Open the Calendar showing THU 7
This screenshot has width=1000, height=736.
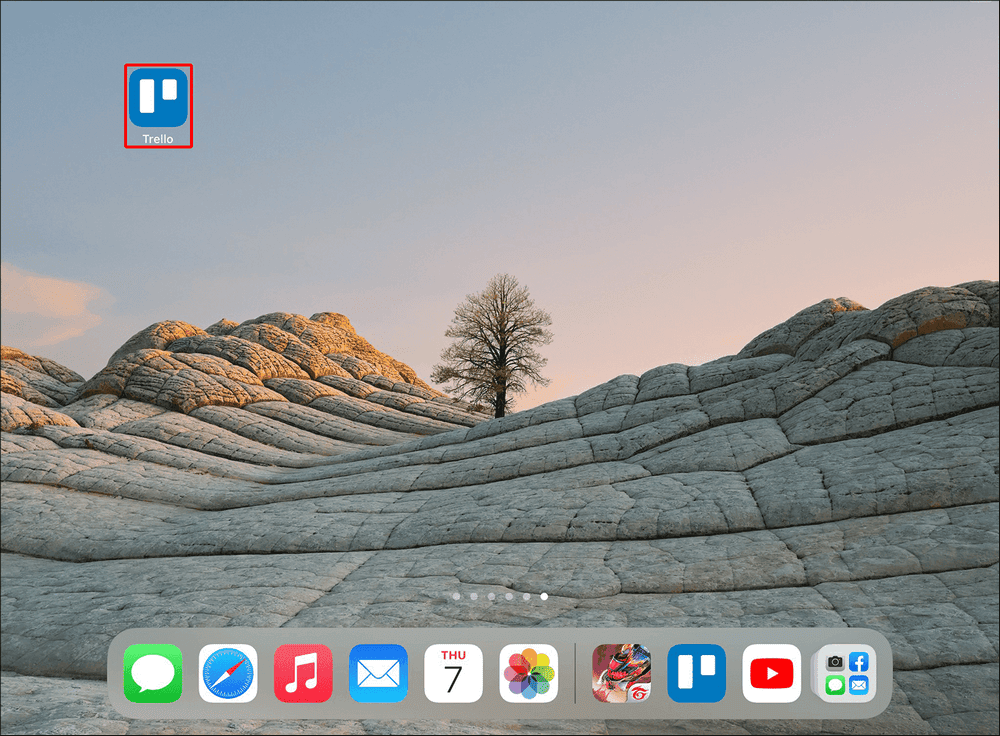pos(453,672)
